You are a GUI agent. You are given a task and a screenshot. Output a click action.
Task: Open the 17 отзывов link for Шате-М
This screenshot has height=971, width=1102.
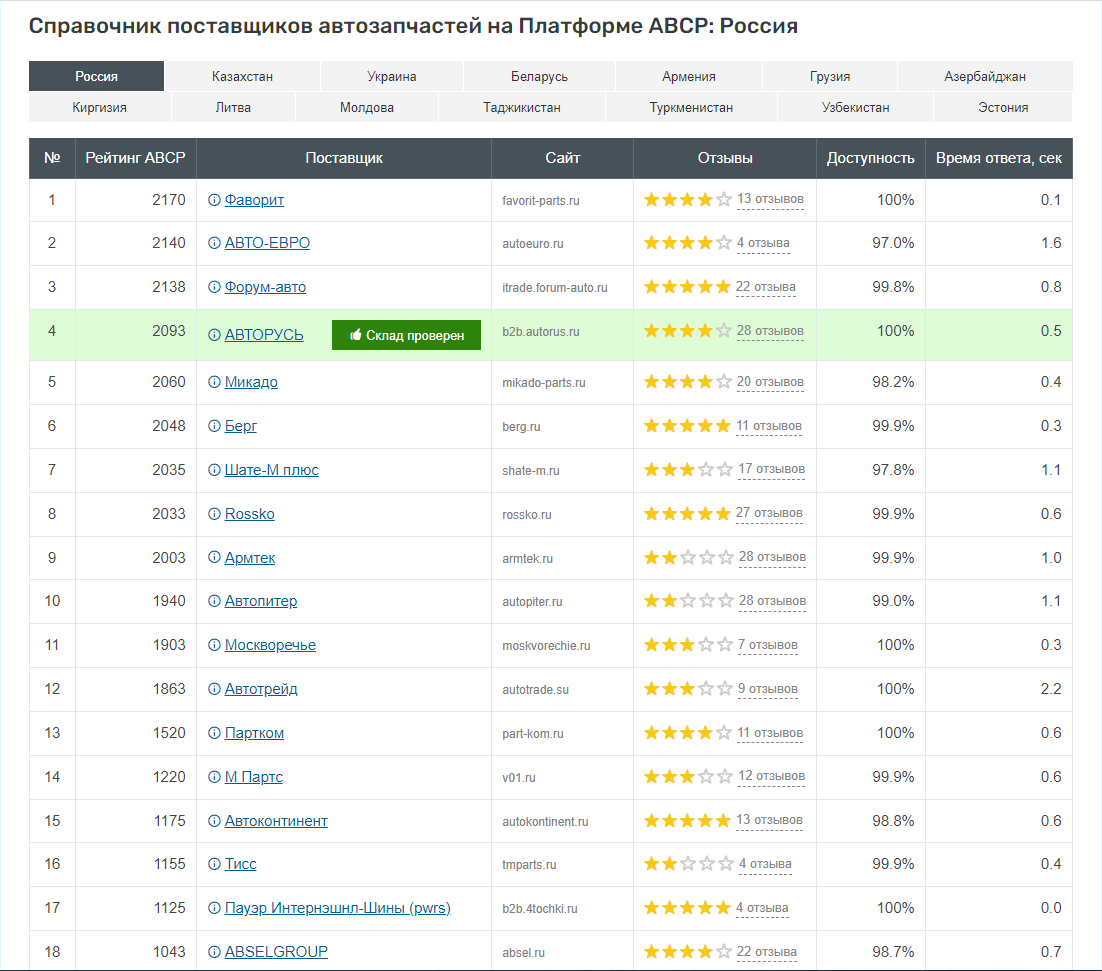(x=772, y=469)
